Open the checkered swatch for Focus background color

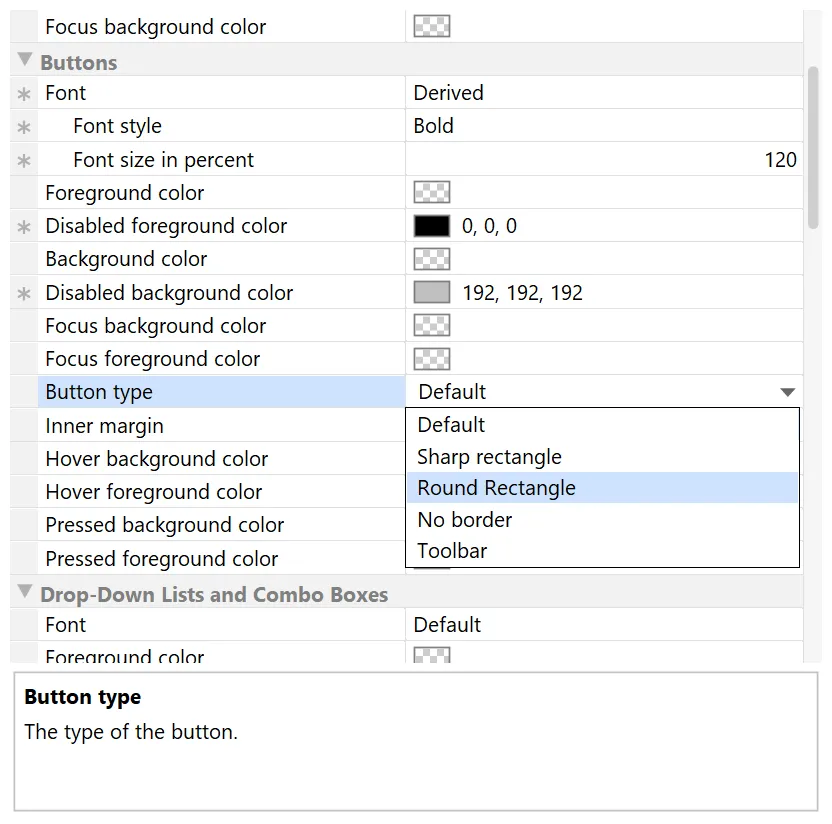[431, 325]
